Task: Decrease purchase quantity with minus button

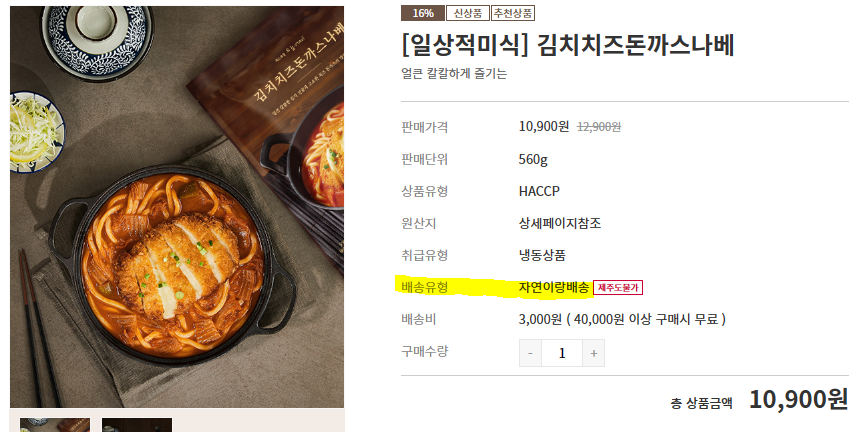Action: [x=530, y=353]
